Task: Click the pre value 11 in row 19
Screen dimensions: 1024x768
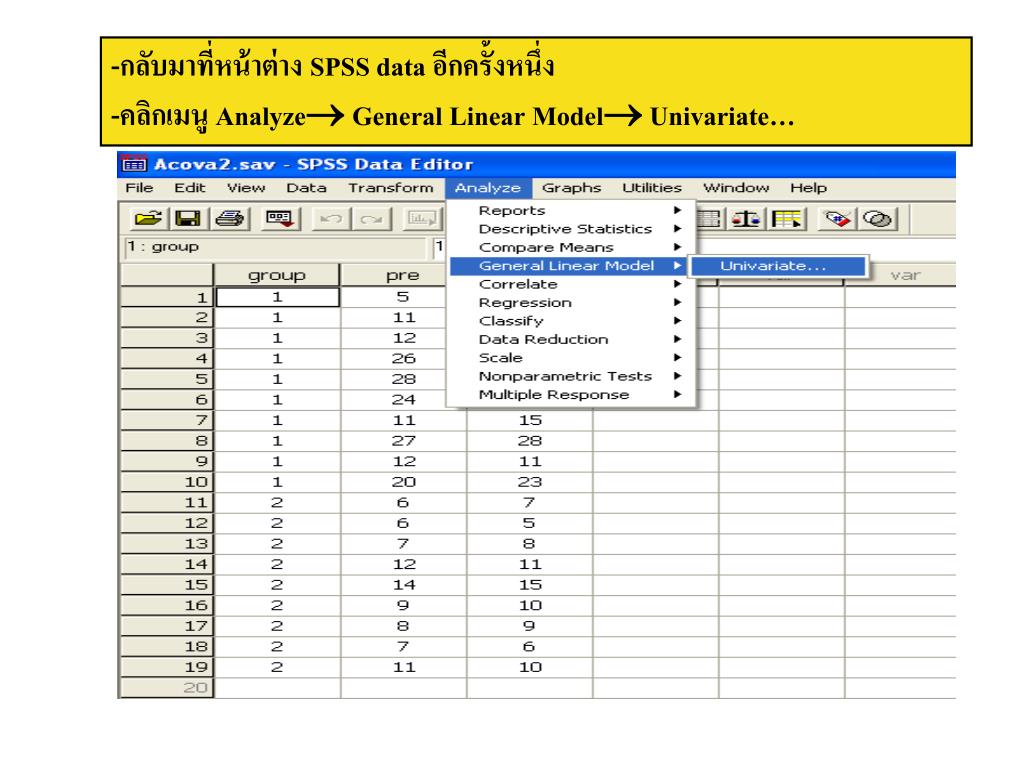Action: point(404,667)
